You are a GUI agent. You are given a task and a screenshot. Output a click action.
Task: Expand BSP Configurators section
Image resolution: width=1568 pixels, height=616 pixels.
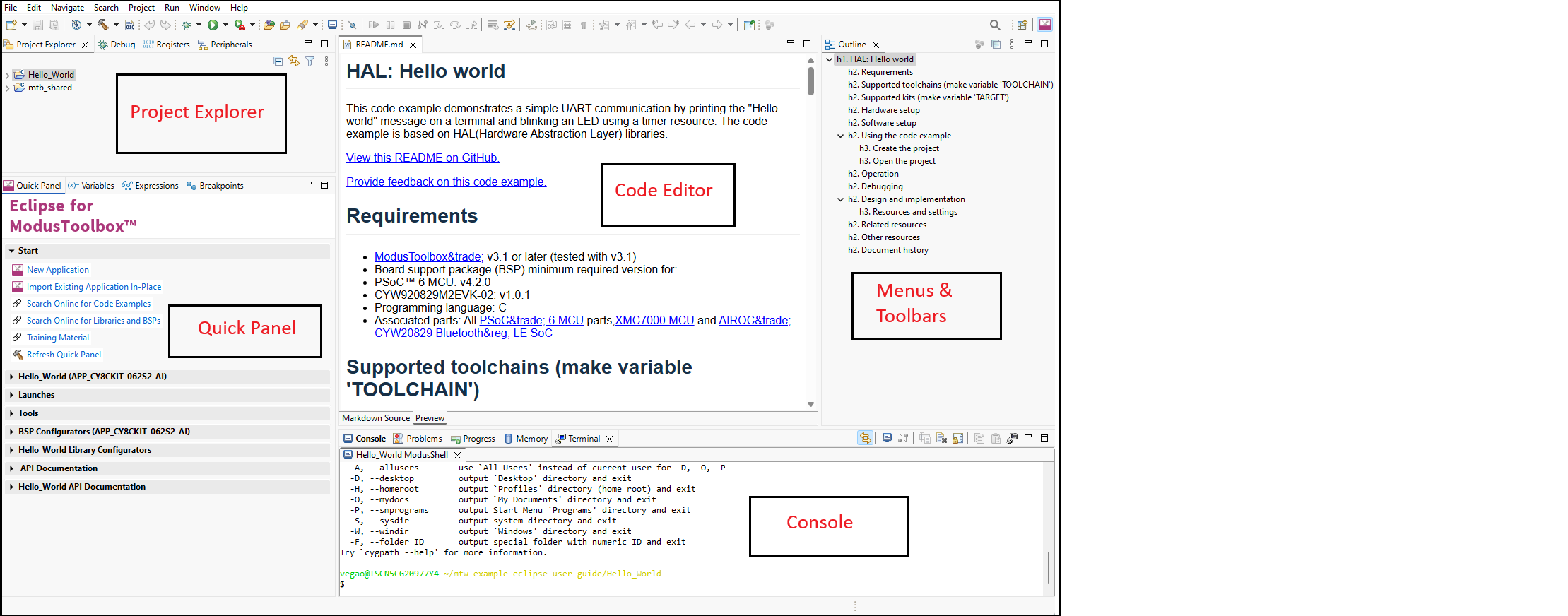pyautogui.click(x=12, y=432)
